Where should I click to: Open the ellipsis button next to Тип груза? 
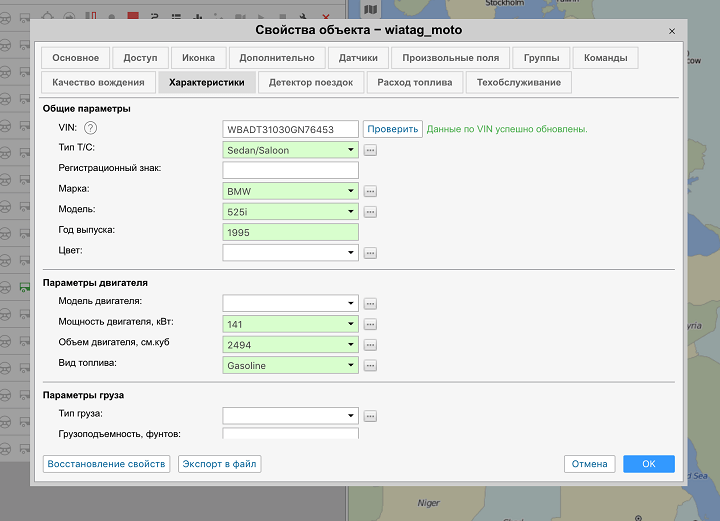(x=370, y=416)
